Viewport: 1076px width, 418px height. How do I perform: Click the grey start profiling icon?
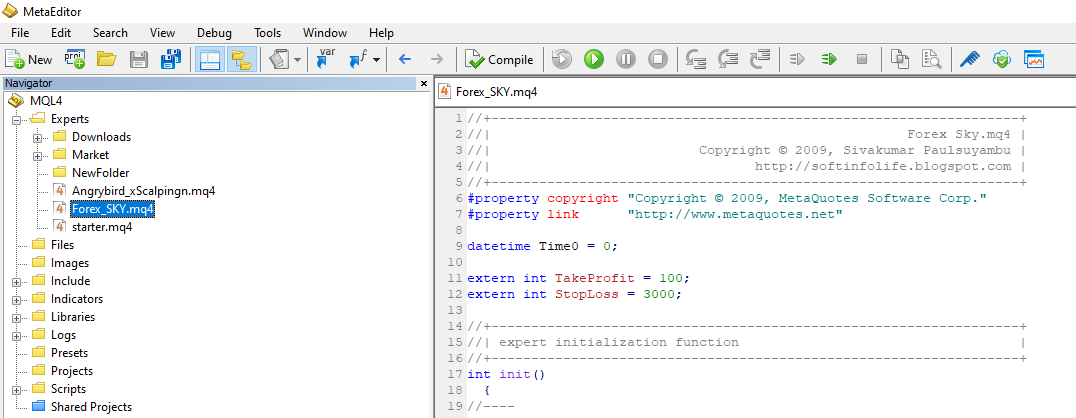coord(797,60)
